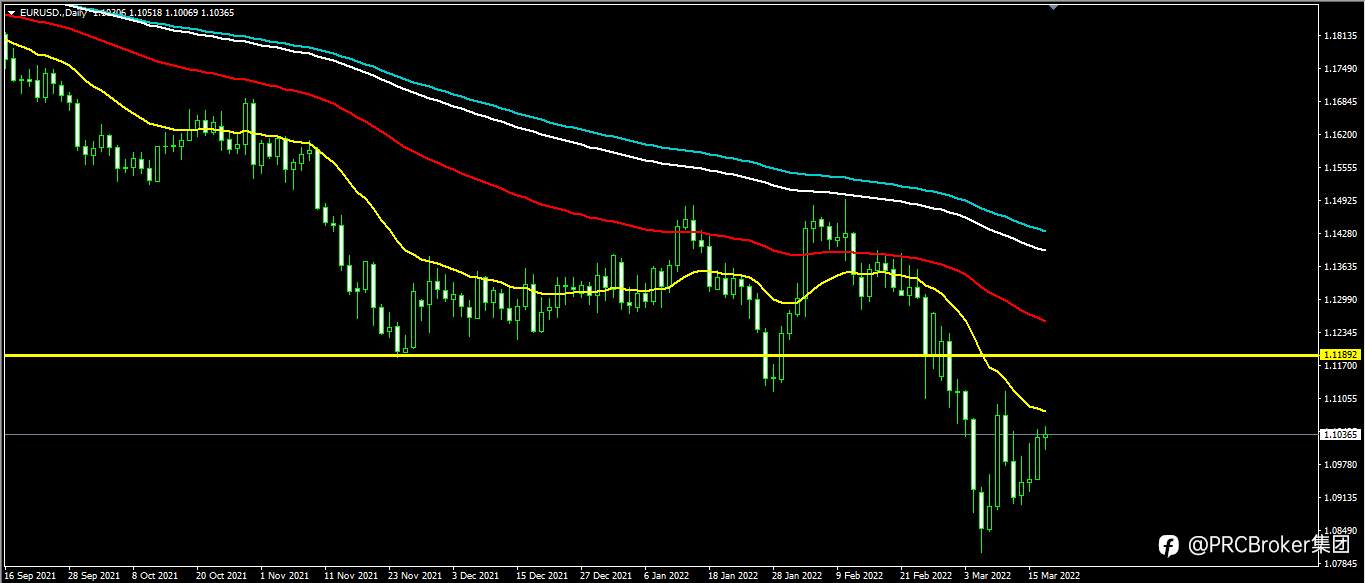Screen dimensions: 1365x583
Task: Click the 3 Mar 2022 date label
Action: 987,576
